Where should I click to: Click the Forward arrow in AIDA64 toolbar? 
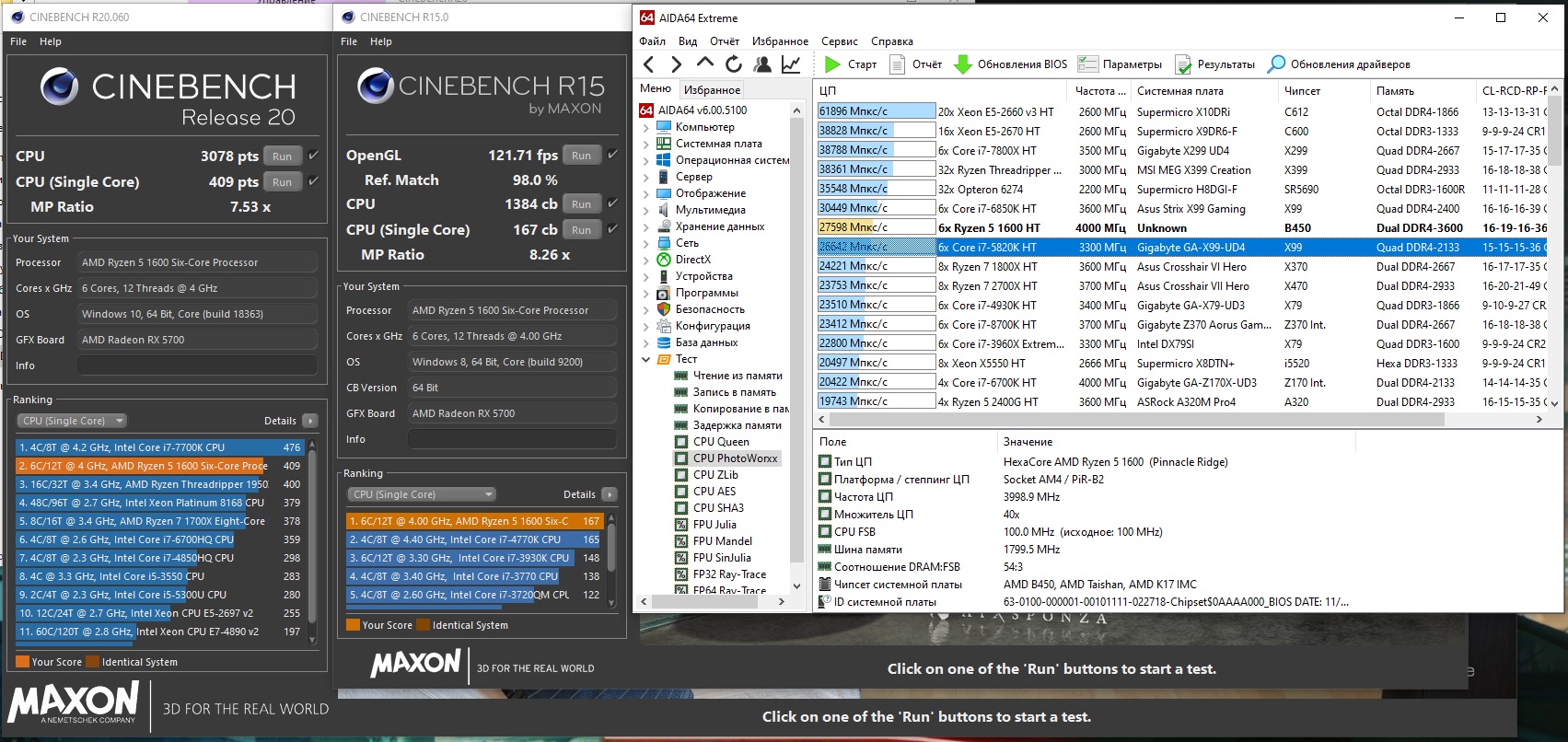pyautogui.click(x=677, y=64)
